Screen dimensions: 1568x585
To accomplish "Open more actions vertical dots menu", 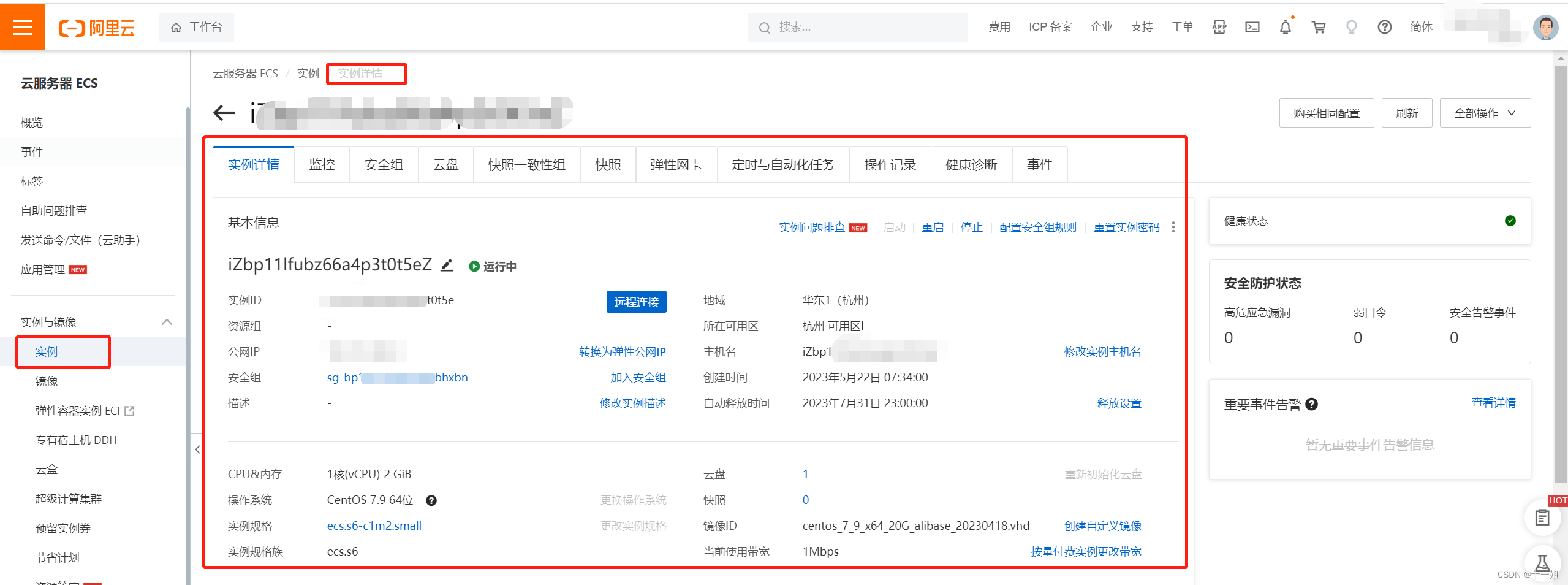I will 1173,227.
